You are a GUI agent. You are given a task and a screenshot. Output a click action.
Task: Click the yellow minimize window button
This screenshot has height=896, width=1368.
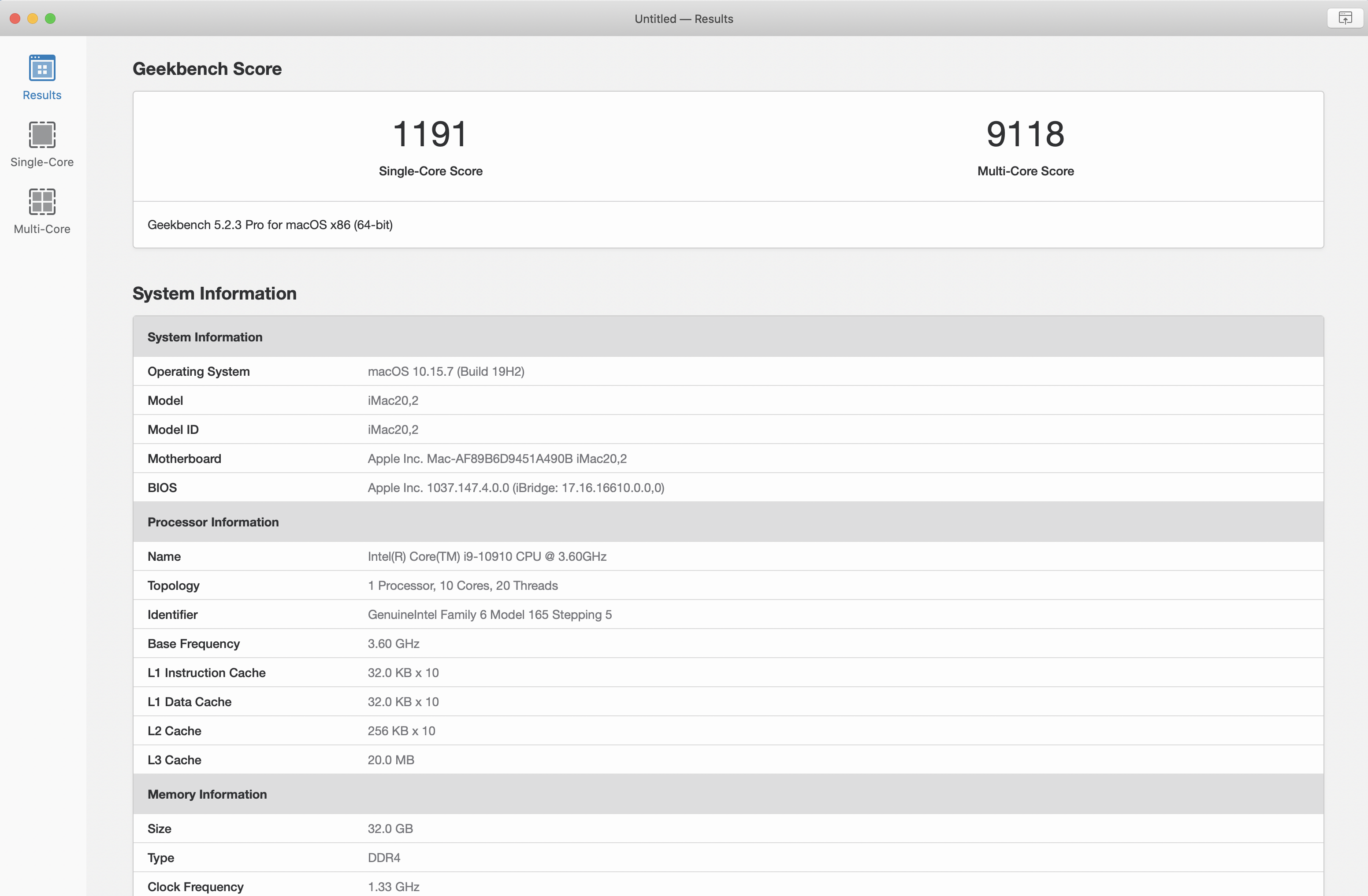point(33,19)
